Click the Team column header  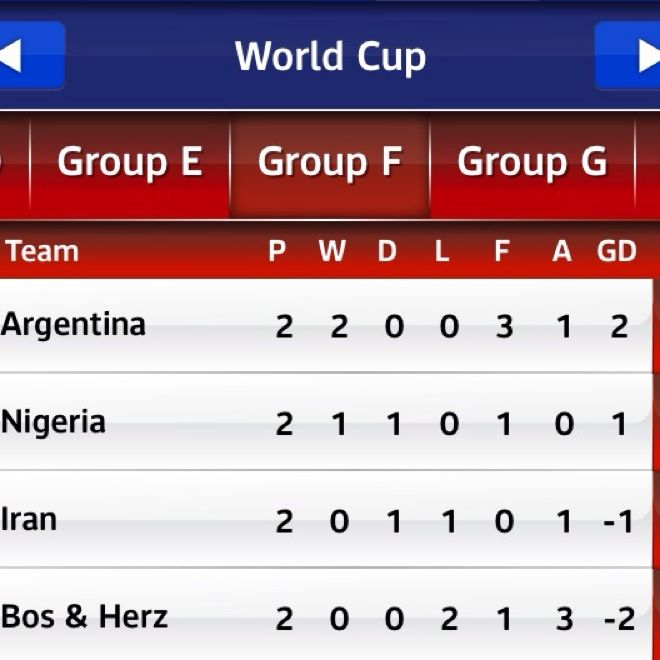pyautogui.click(x=42, y=251)
